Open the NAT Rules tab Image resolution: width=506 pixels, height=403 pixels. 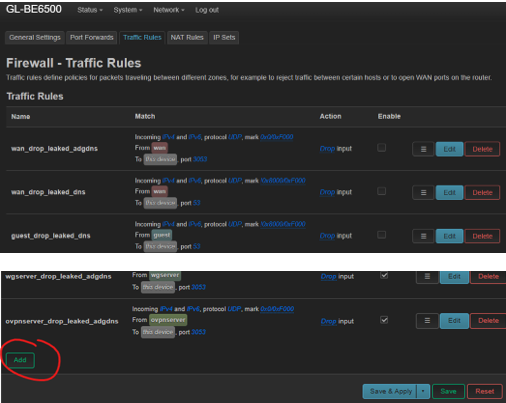pyautogui.click(x=187, y=37)
